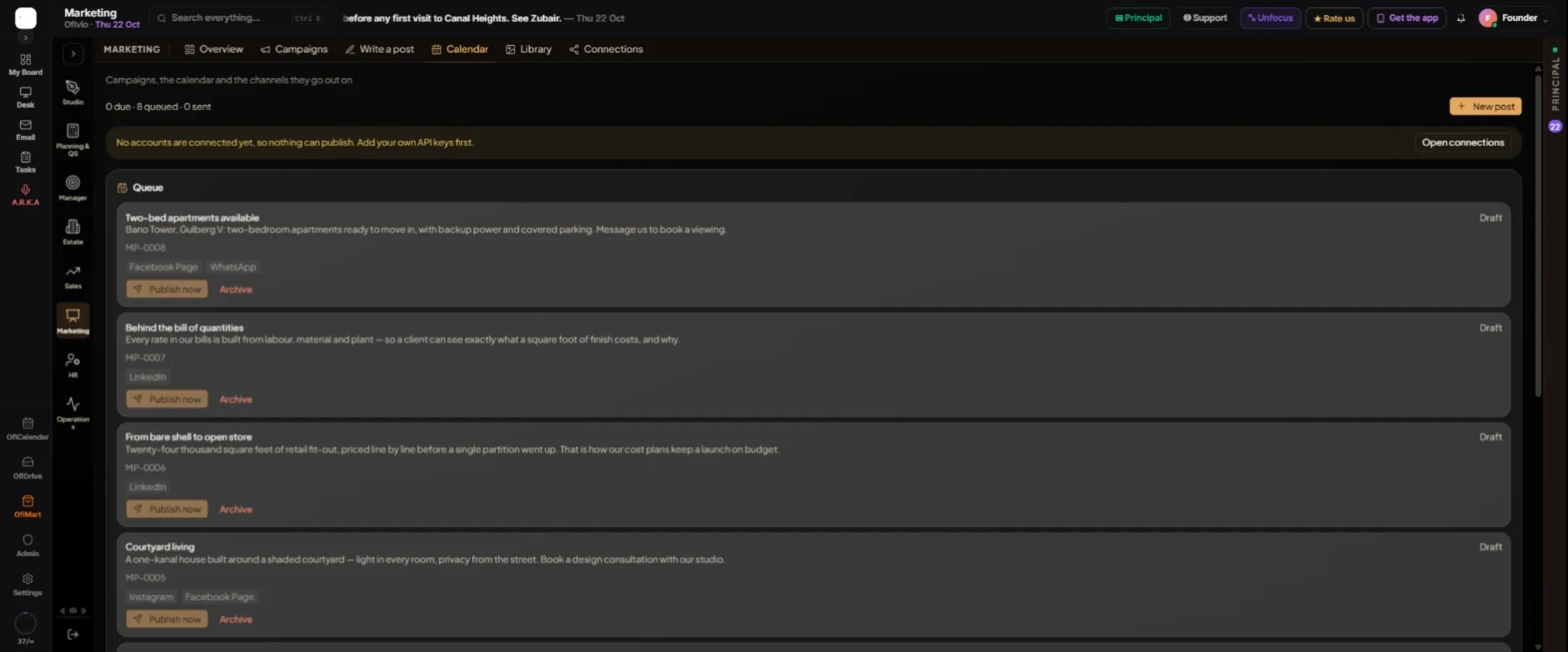Archive the Two-bed apartments post
Screen dimensions: 1568x652
(x=236, y=289)
